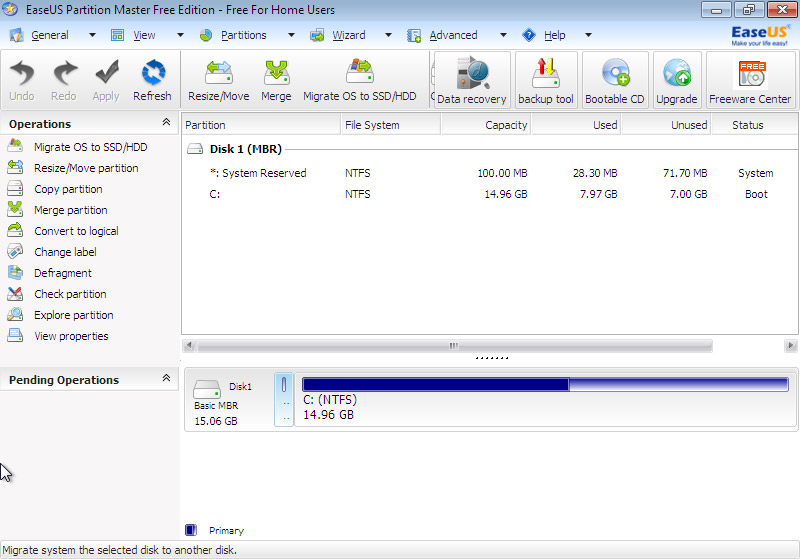
Task: Open the General menu
Action: (x=49, y=35)
